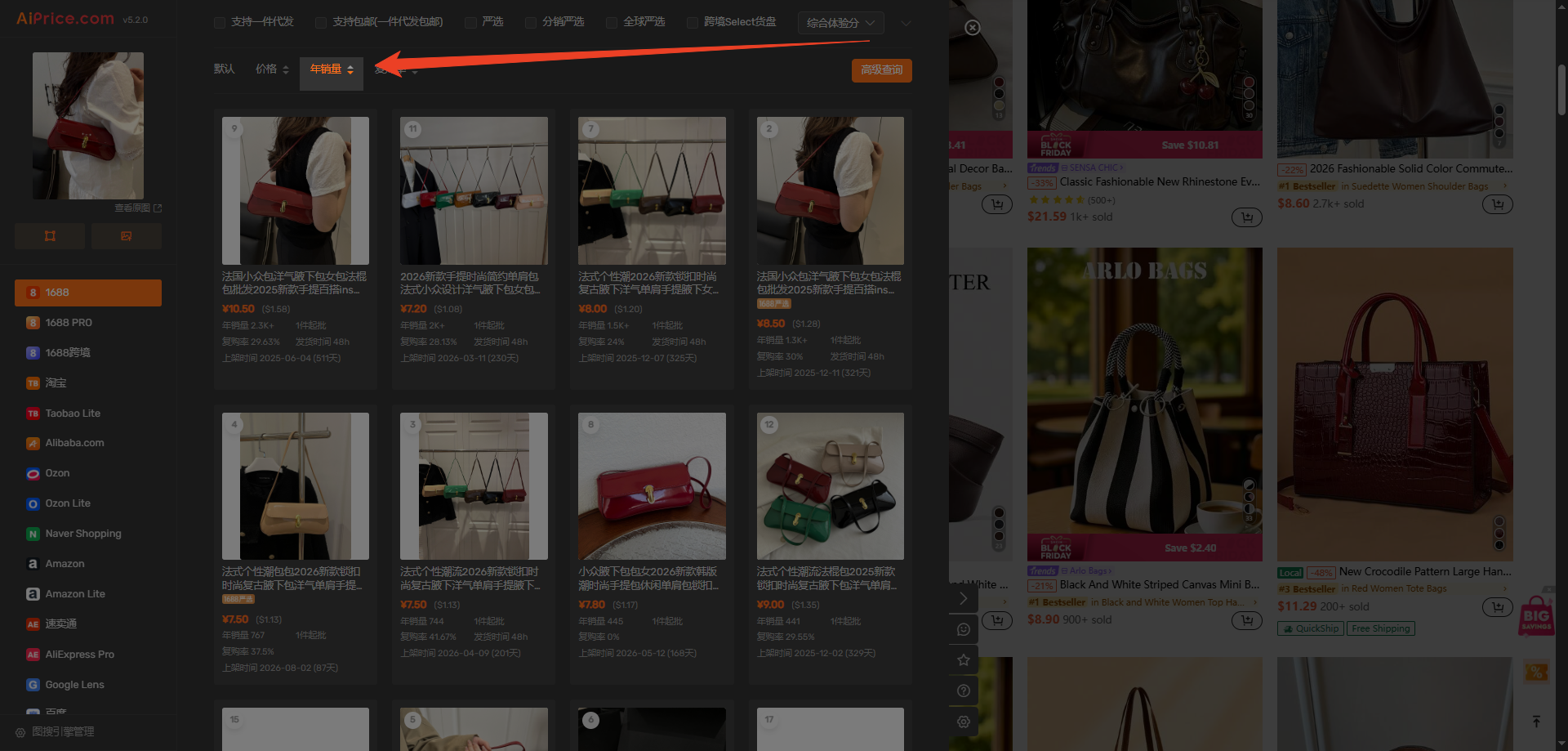Image resolution: width=1568 pixels, height=751 pixels.
Task: Switch to the AliExpress Pro source
Action: (88, 655)
